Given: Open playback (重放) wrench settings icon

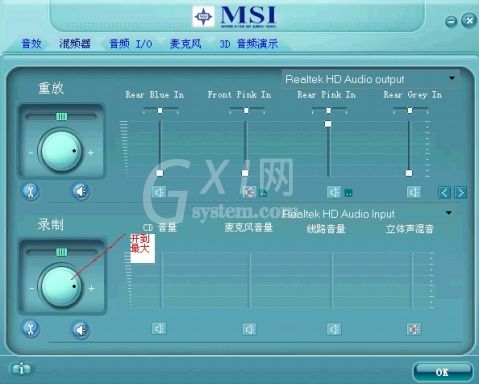Looking at the screenshot, I should (x=31, y=192).
